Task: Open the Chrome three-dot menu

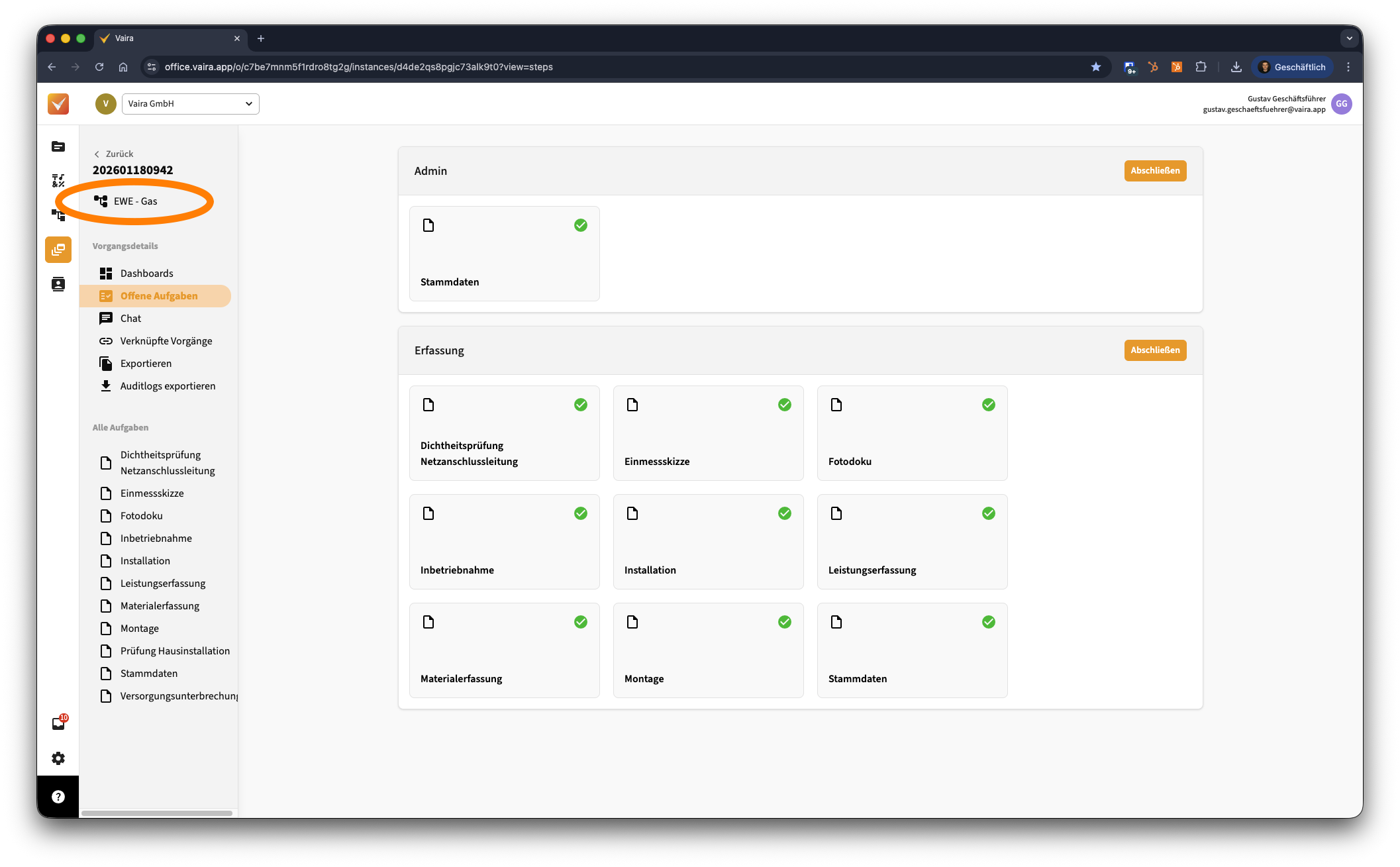Action: click(1348, 67)
